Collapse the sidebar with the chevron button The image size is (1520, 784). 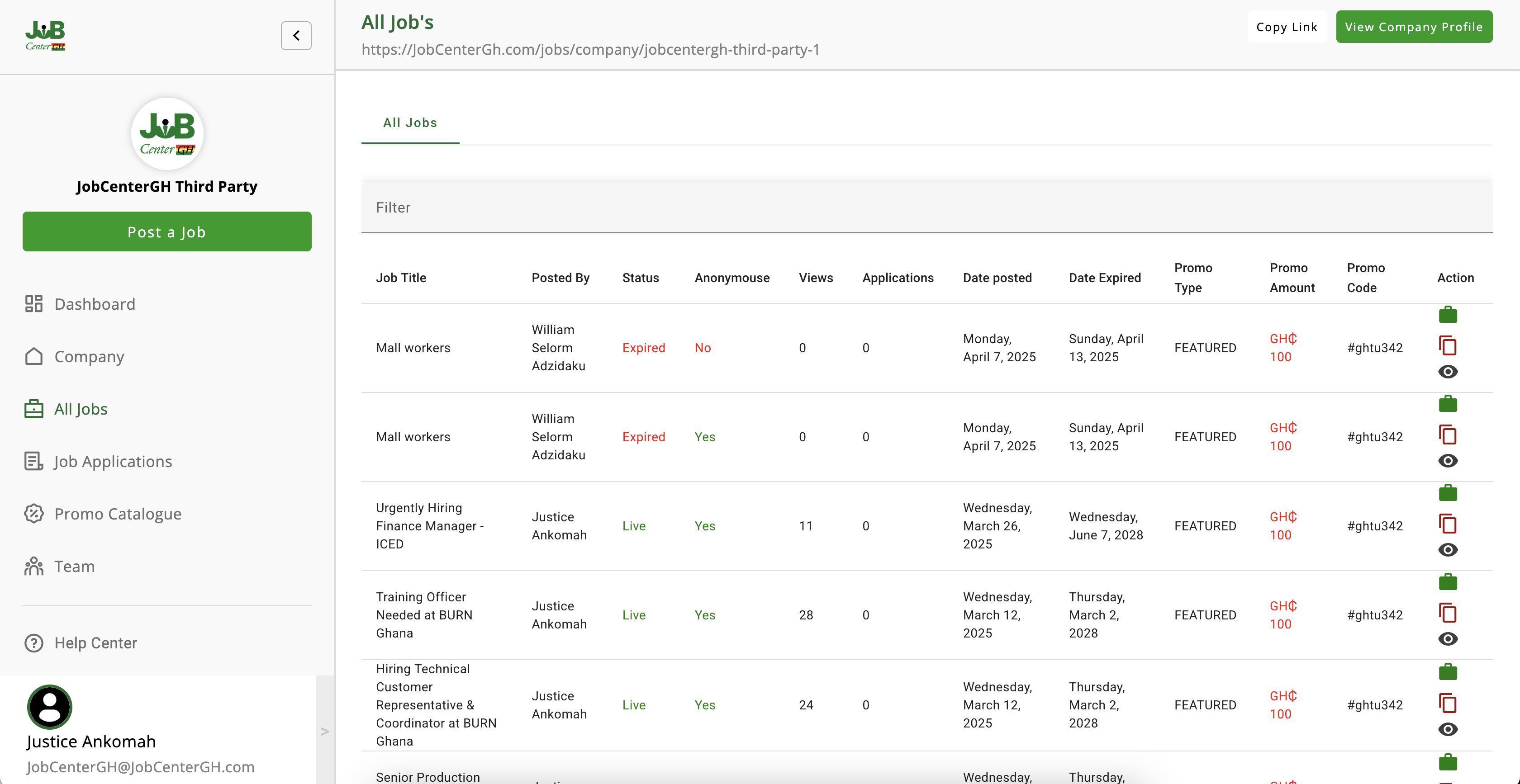tap(295, 36)
